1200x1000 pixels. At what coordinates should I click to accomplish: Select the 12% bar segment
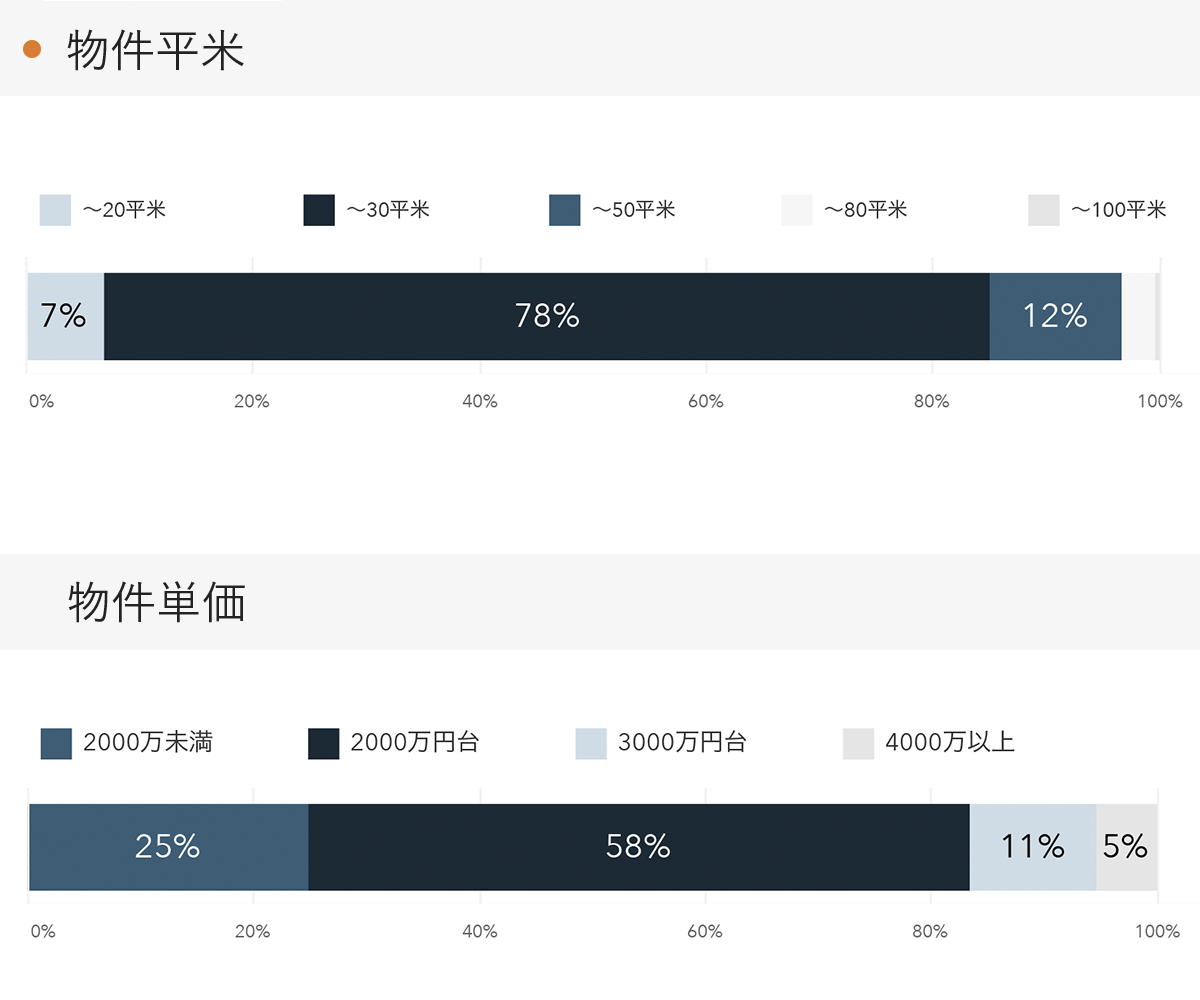1055,316
